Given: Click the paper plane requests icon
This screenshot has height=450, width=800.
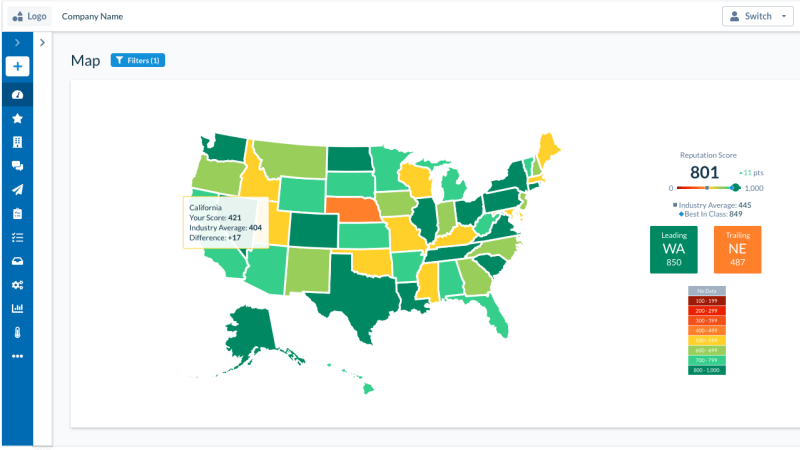Looking at the screenshot, I should (17, 190).
